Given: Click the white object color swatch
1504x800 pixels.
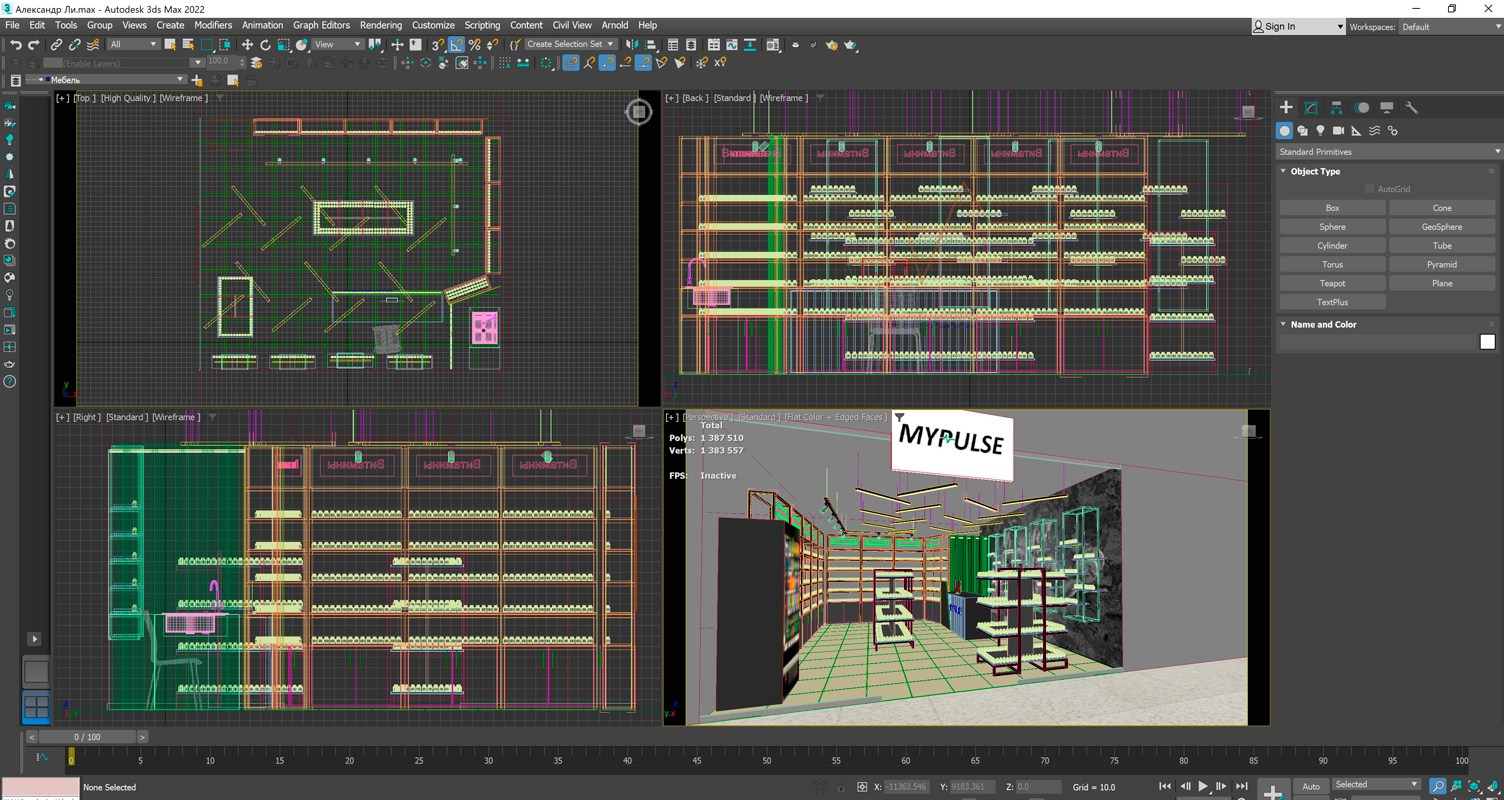Looking at the screenshot, I should tap(1487, 342).
